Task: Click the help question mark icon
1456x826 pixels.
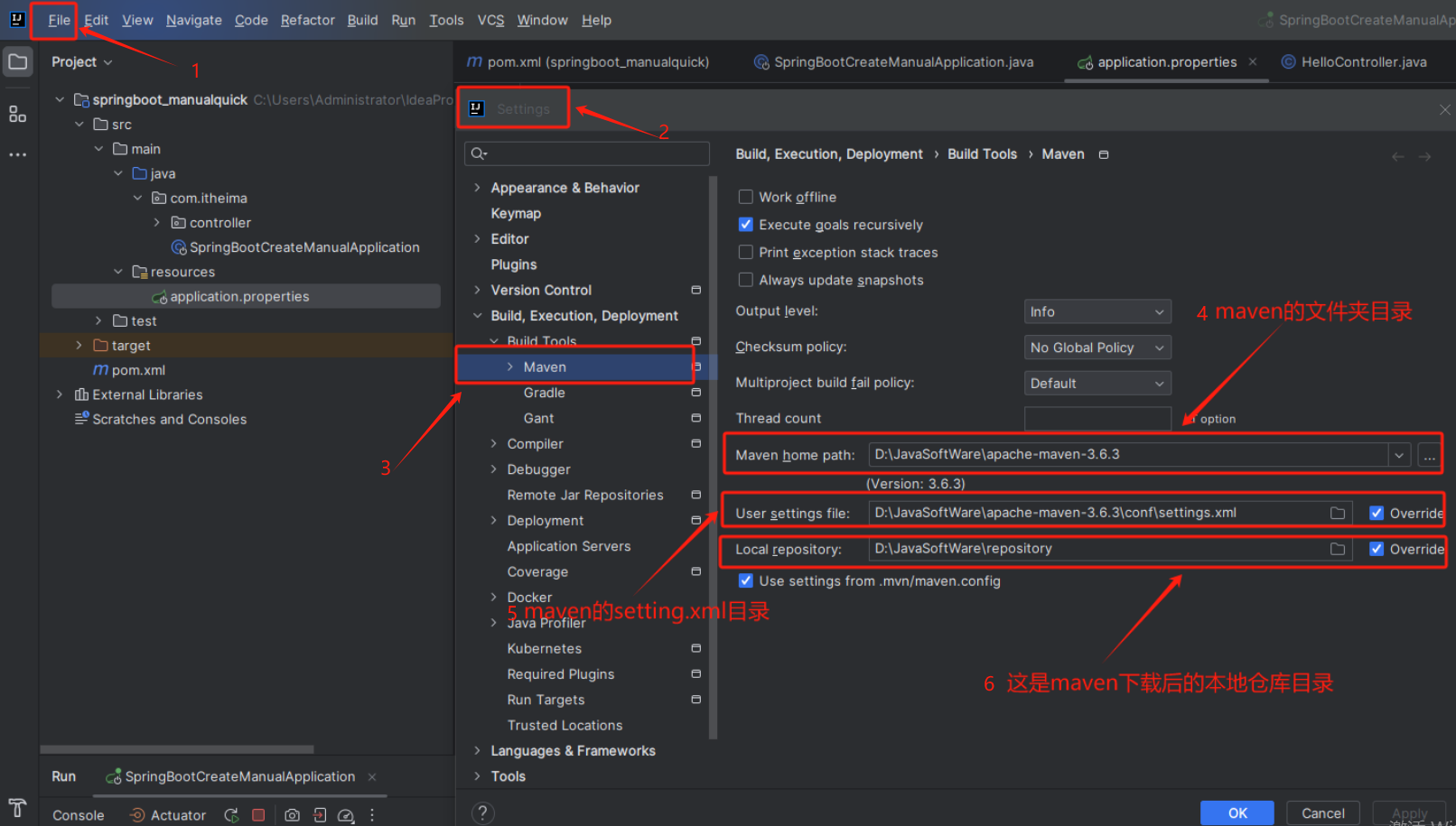Action: tap(483, 813)
